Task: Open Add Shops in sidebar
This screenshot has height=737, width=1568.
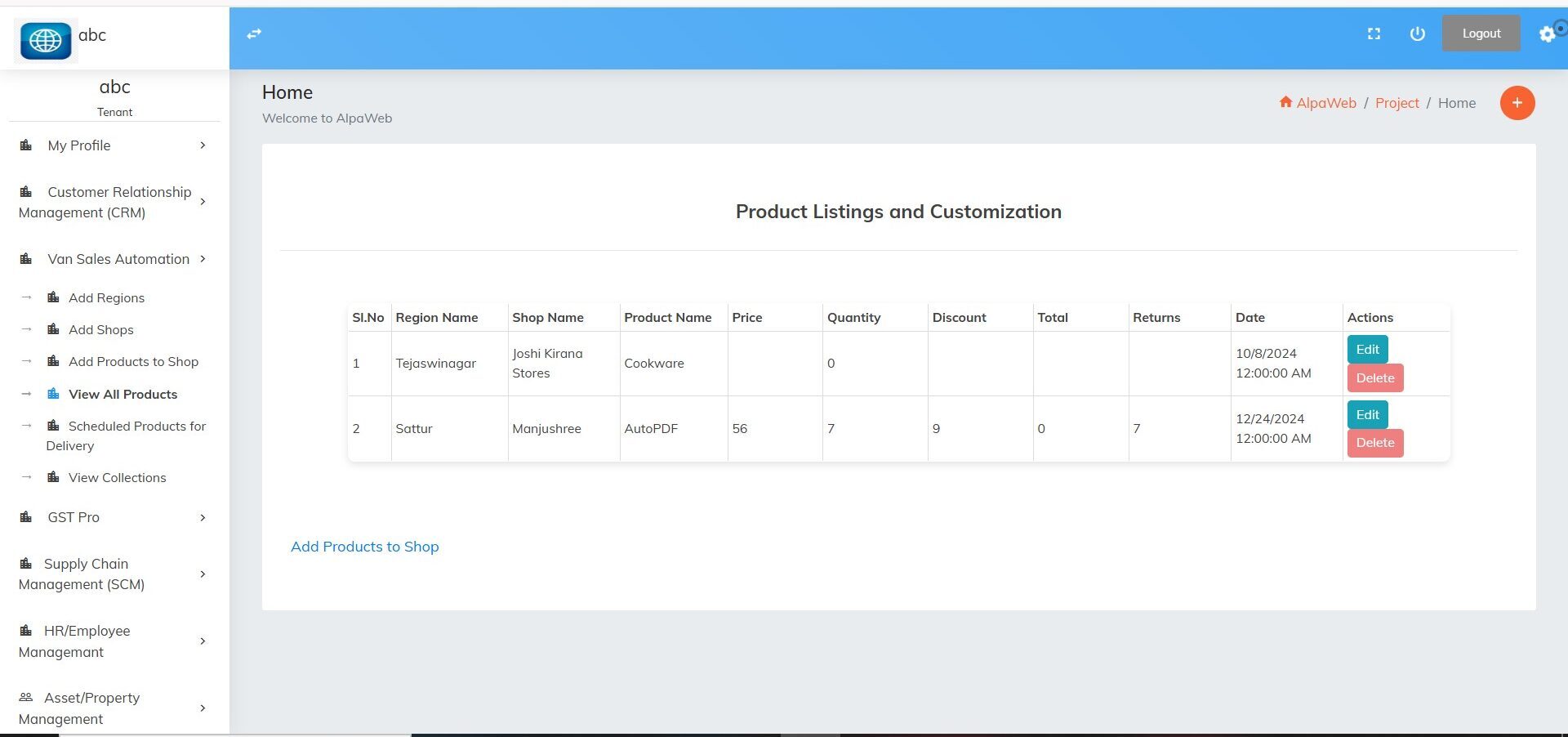Action: 100,330
